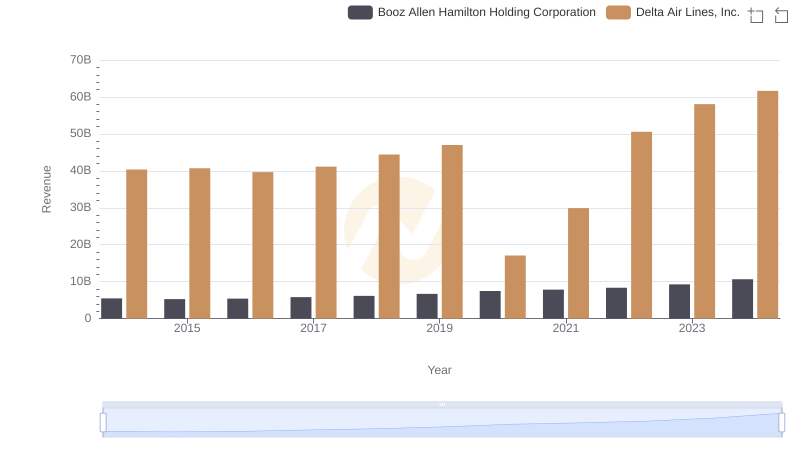The height and width of the screenshot is (461, 800).
Task: Click the Year axis title
Action: (x=439, y=370)
